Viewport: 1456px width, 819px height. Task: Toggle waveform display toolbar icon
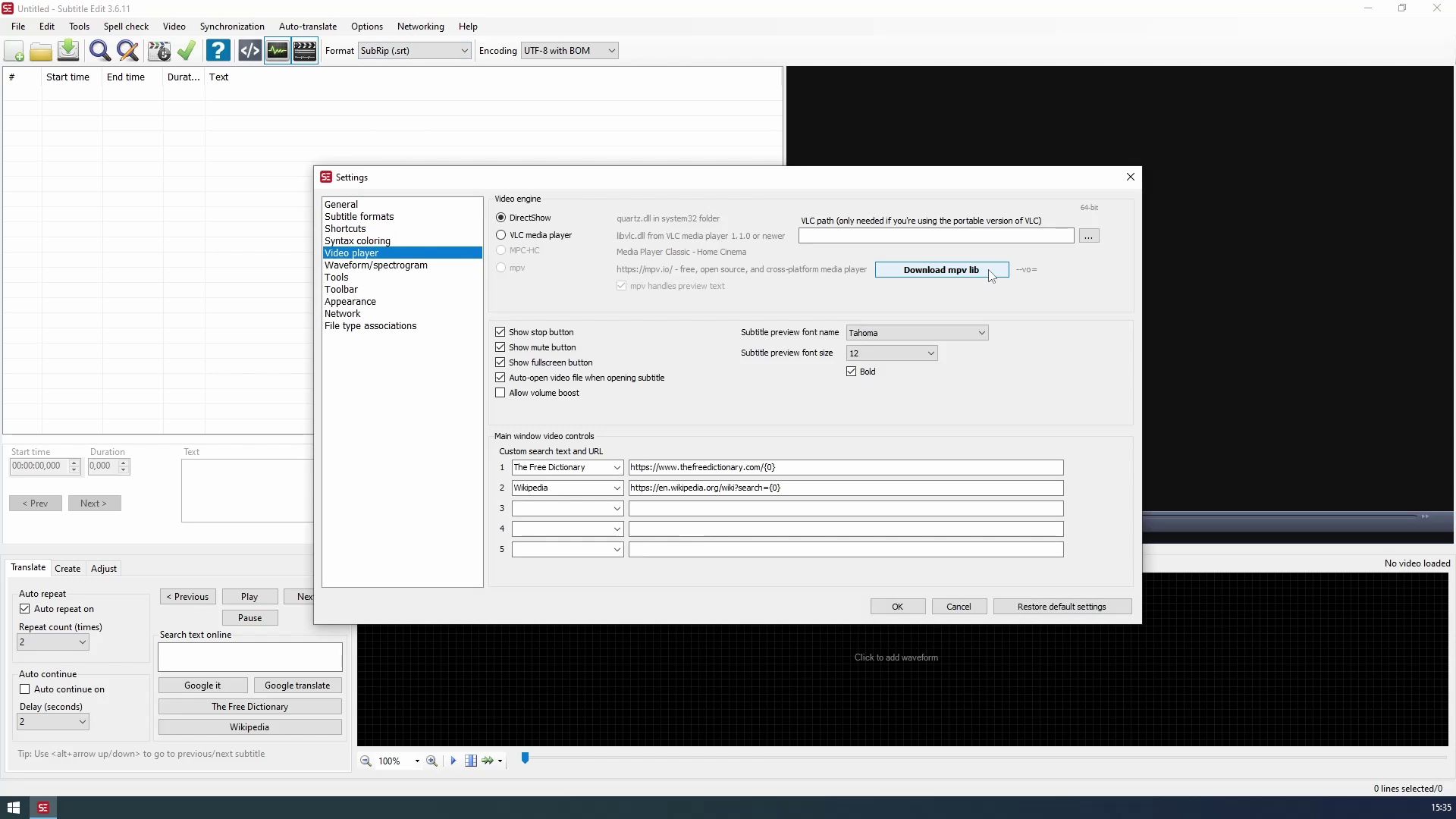click(278, 51)
